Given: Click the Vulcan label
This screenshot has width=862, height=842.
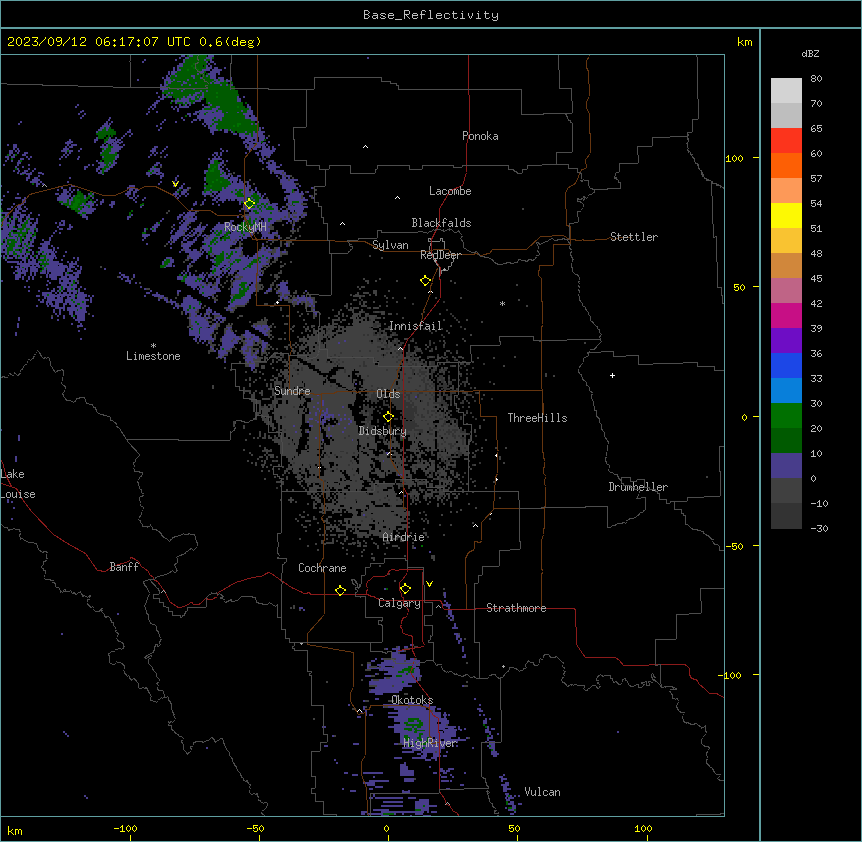Looking at the screenshot, I should coord(542,792).
